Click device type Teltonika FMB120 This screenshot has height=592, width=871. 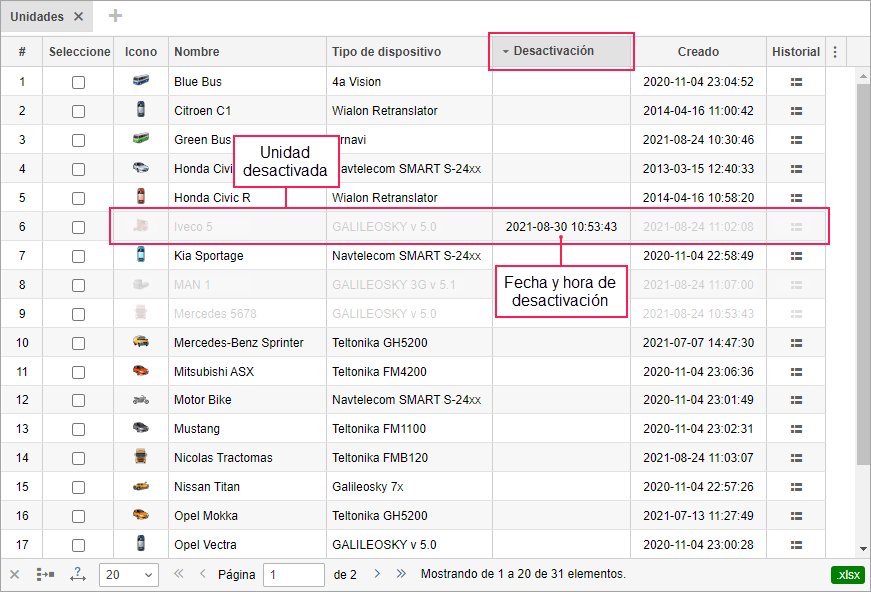[x=380, y=458]
